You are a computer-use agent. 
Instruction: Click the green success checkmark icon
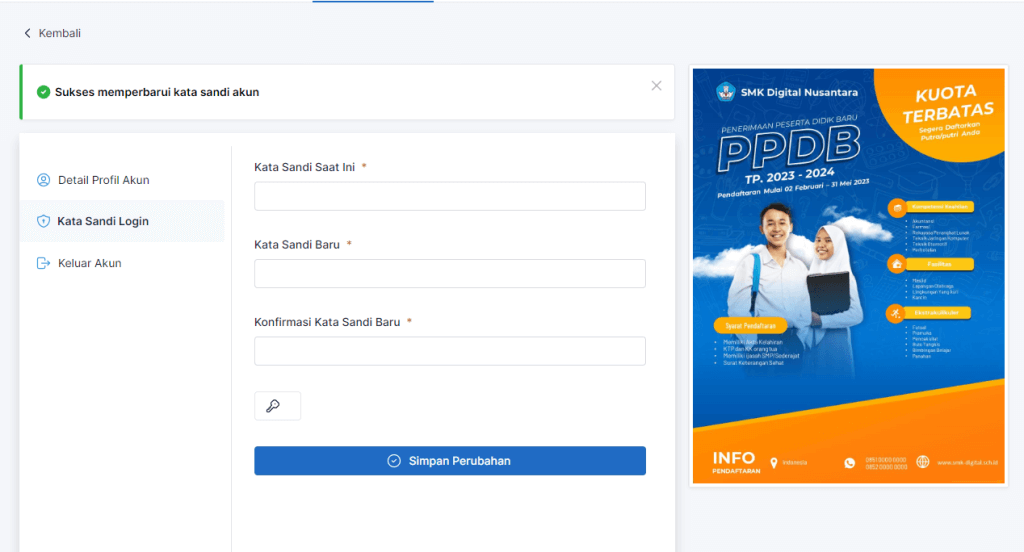pyautogui.click(x=43, y=92)
